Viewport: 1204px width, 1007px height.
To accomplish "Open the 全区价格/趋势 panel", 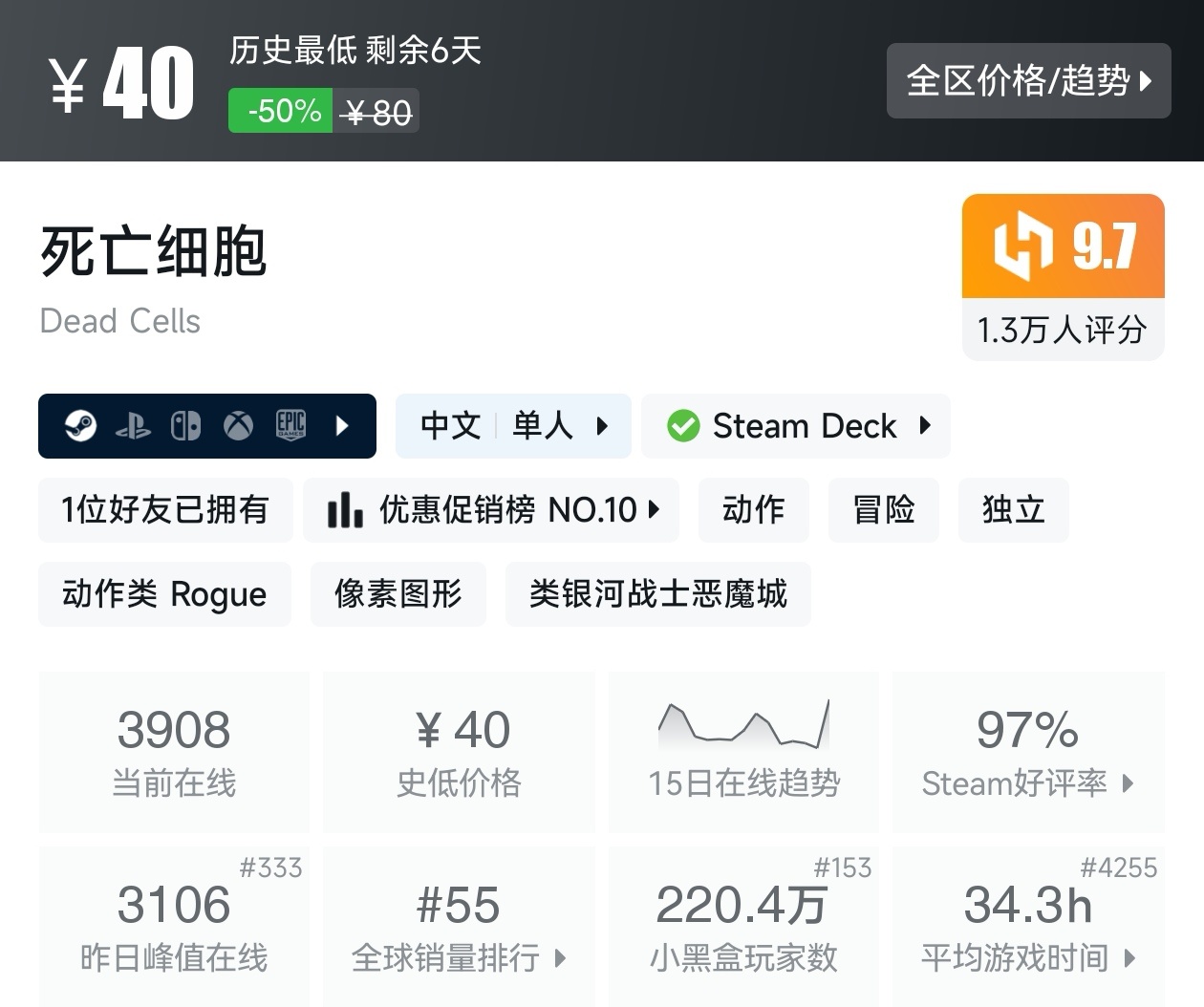I will [x=1028, y=81].
